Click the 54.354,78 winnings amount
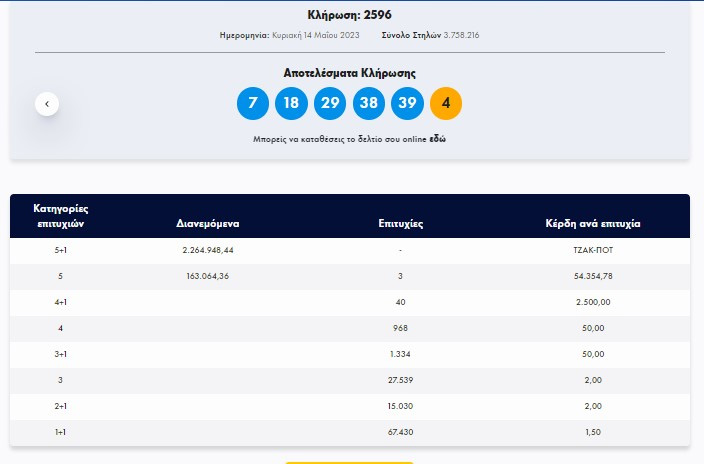 pyautogui.click(x=593, y=276)
